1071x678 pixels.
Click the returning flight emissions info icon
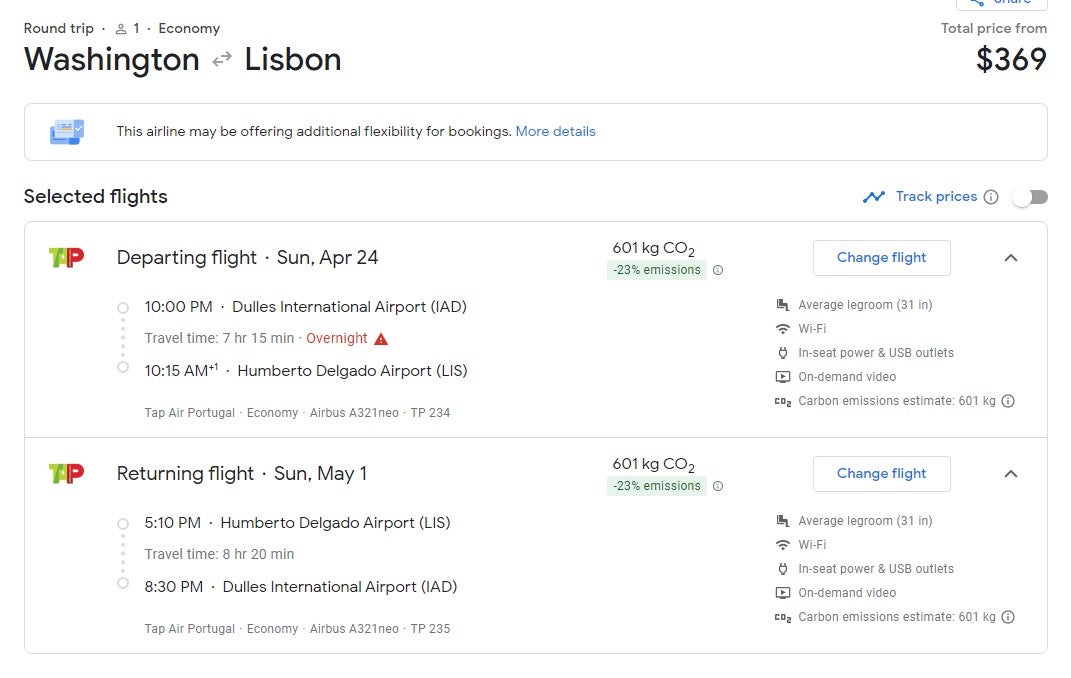click(x=718, y=486)
